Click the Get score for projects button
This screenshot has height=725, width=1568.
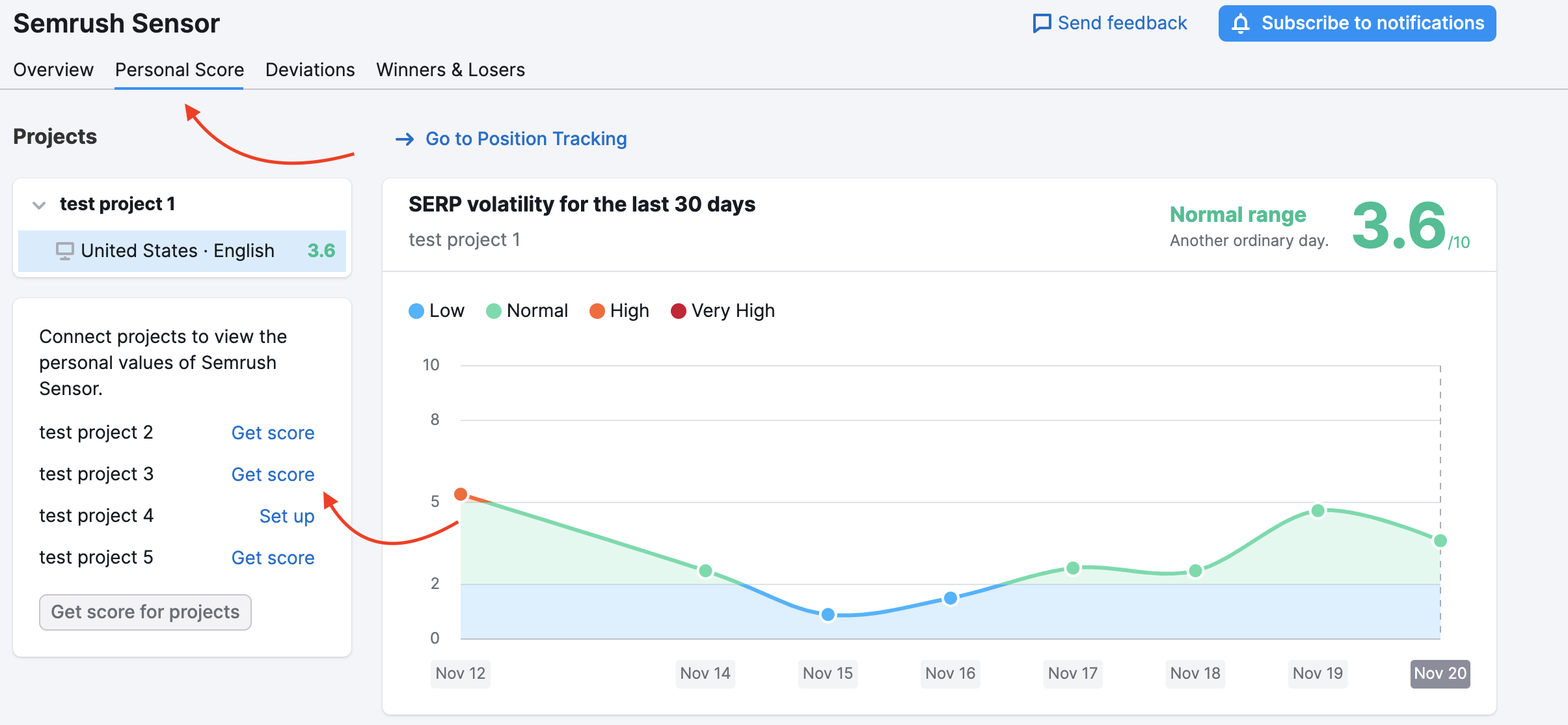[146, 610]
